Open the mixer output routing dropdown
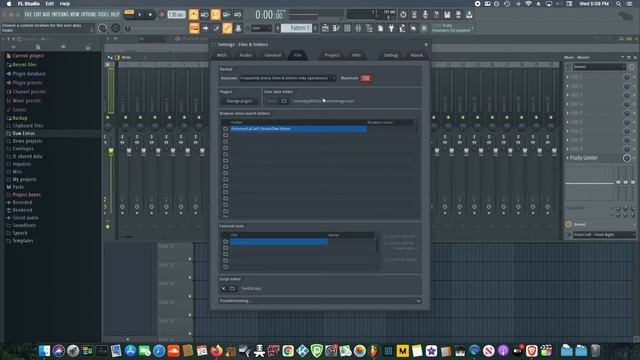 coord(604,235)
